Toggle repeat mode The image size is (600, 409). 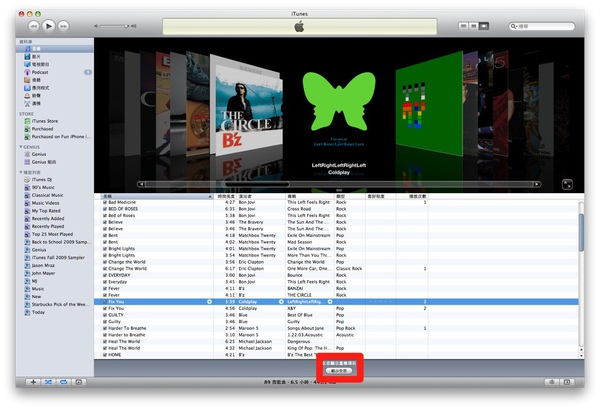click(x=64, y=382)
